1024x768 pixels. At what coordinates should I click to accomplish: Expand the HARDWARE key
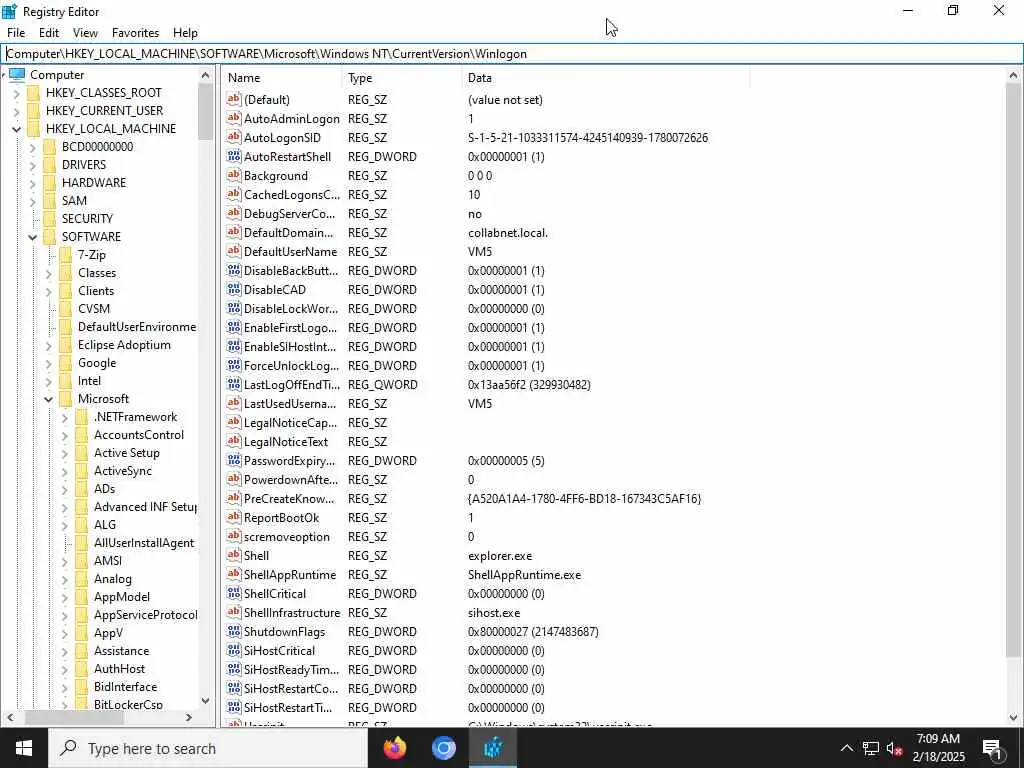(x=33, y=184)
